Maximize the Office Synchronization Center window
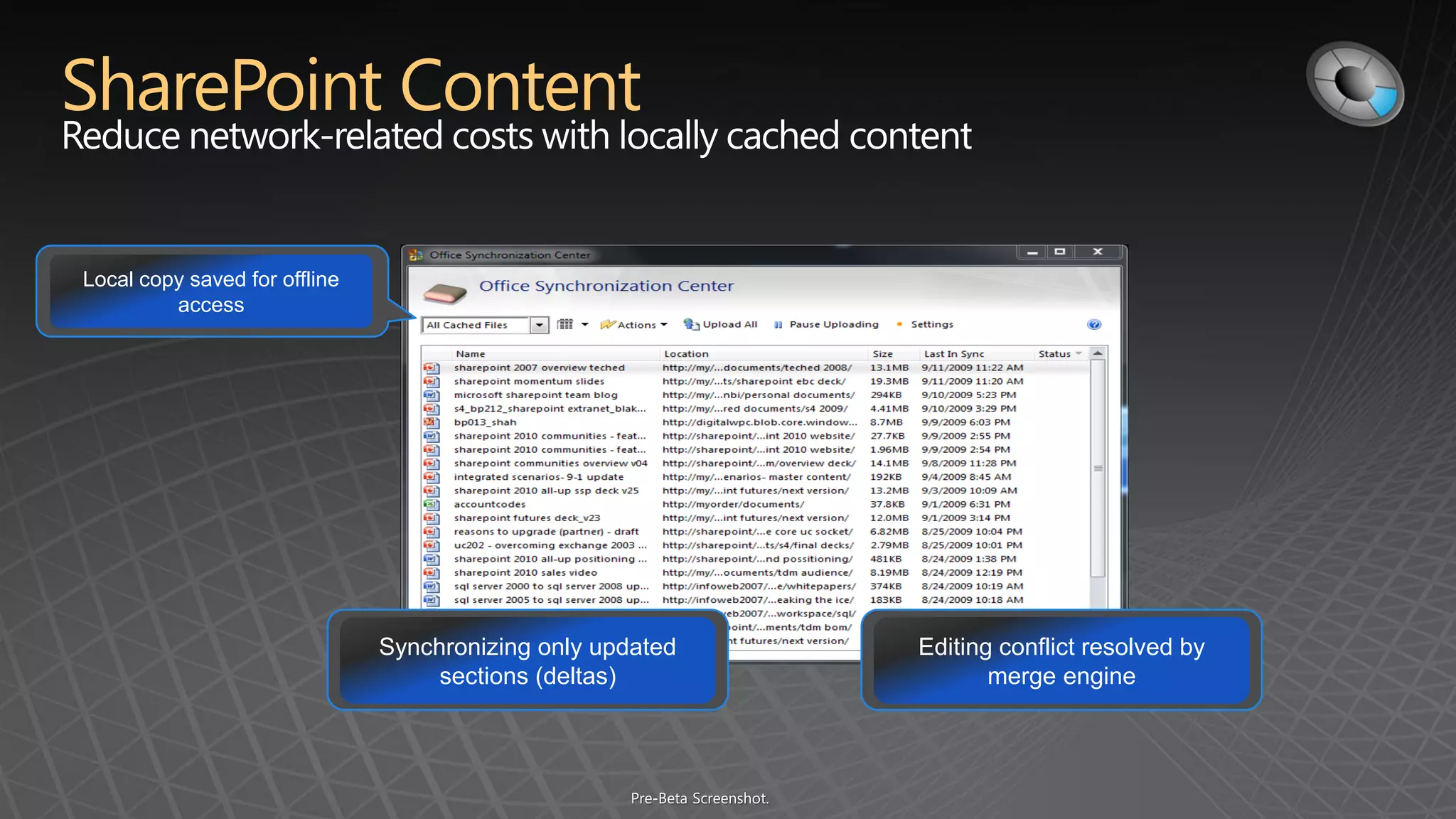 pyautogui.click(x=1060, y=252)
